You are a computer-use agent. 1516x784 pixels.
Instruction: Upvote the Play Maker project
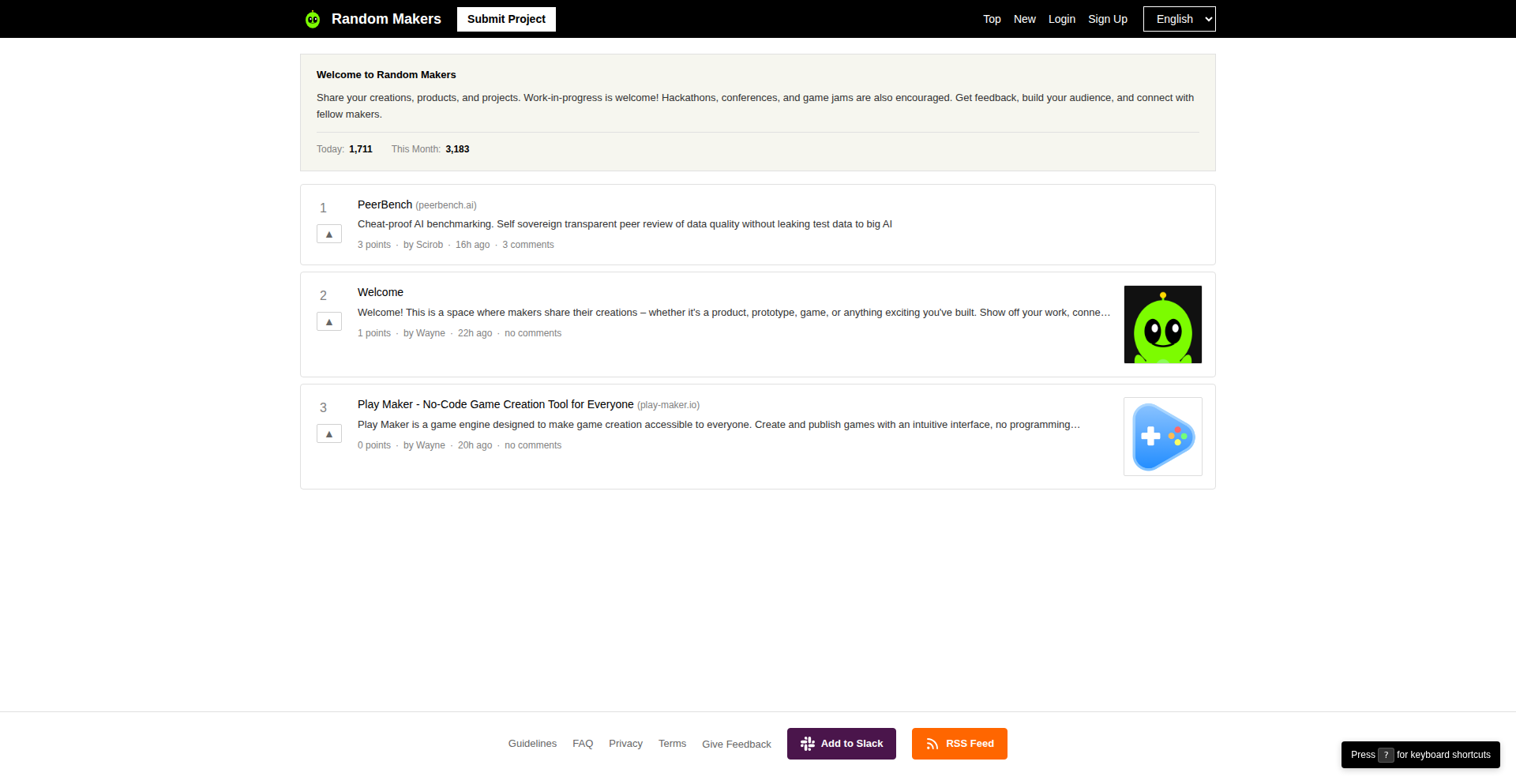329,433
